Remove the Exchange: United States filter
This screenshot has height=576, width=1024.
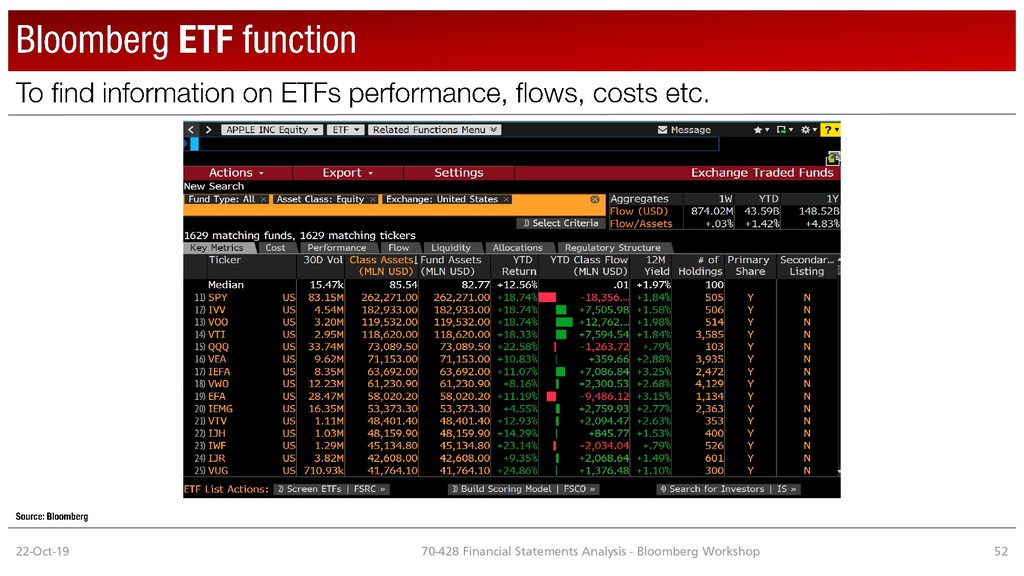pos(506,199)
